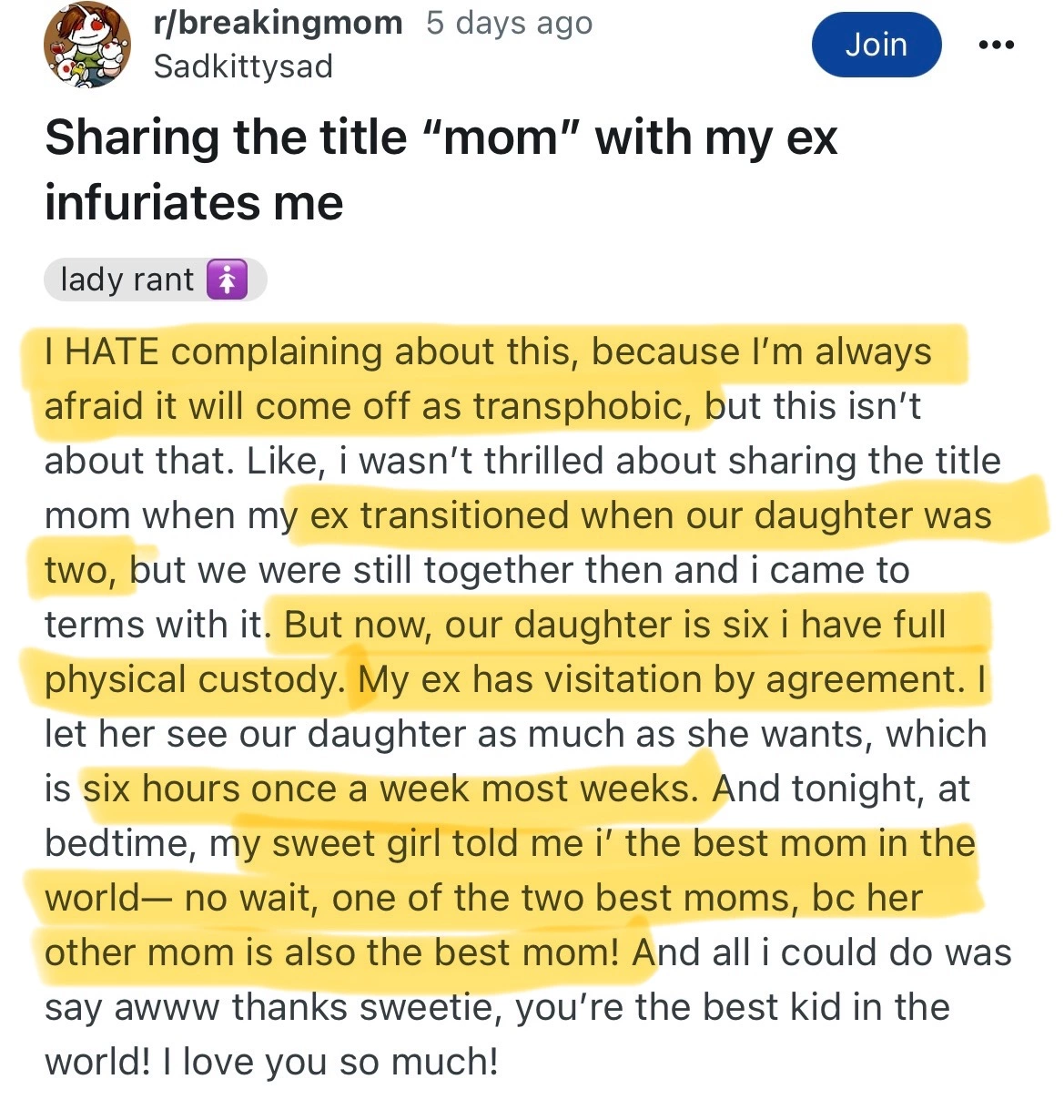Viewport: 1064px width, 1120px height.
Task: Click the final line "world! I love you so much!"
Action: point(271,1062)
